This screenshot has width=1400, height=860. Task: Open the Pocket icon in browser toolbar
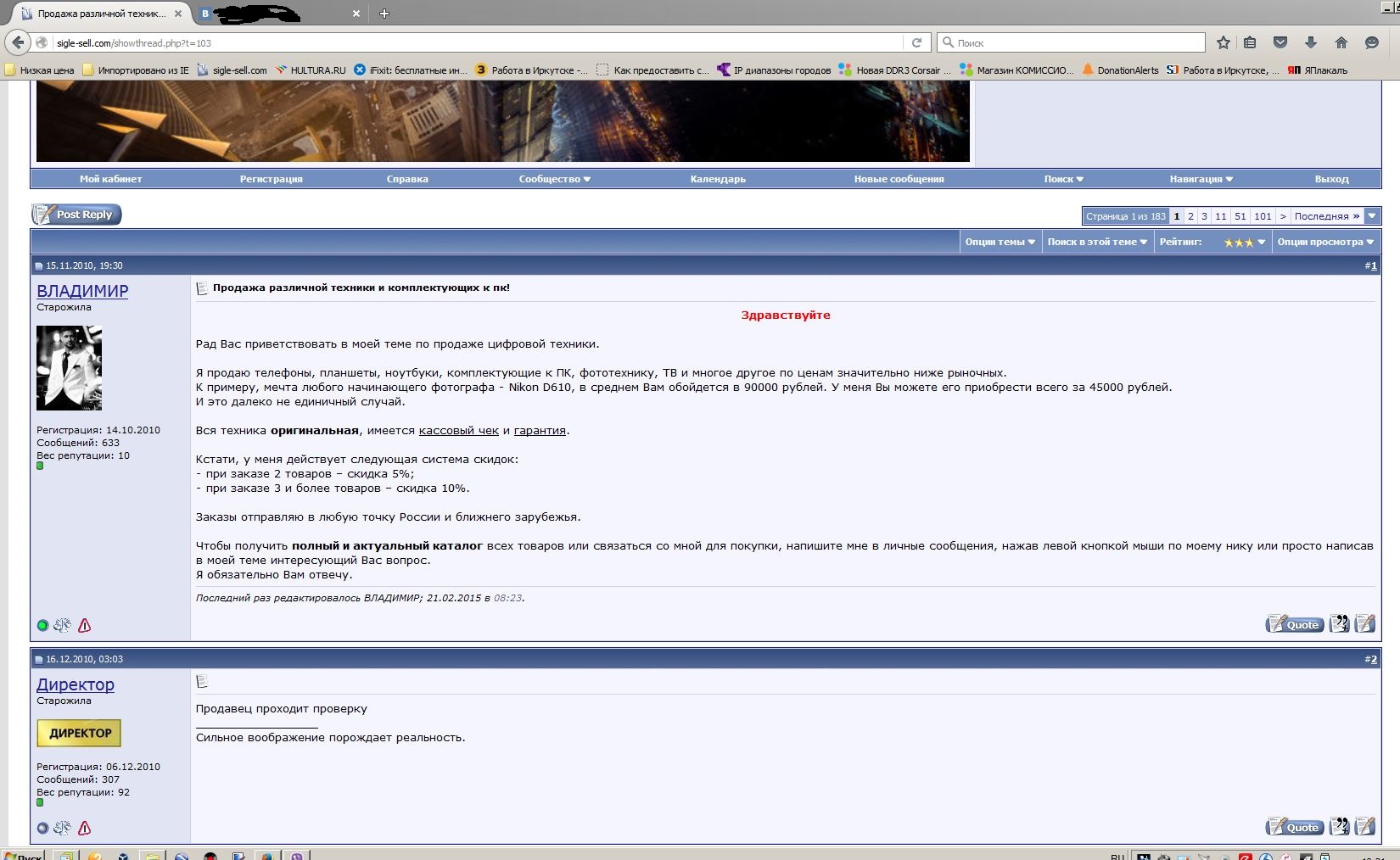pos(1280,42)
